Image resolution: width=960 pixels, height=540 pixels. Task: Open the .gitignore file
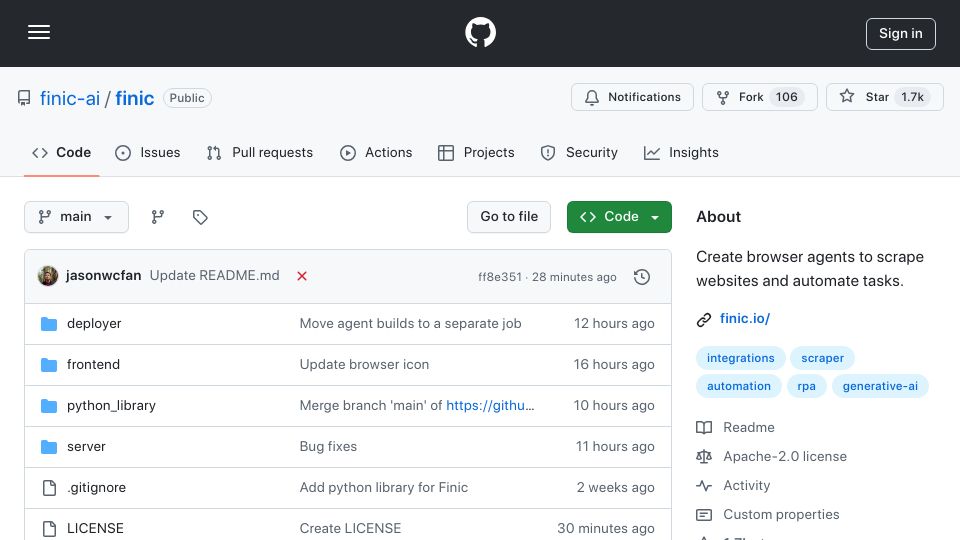[97, 487]
